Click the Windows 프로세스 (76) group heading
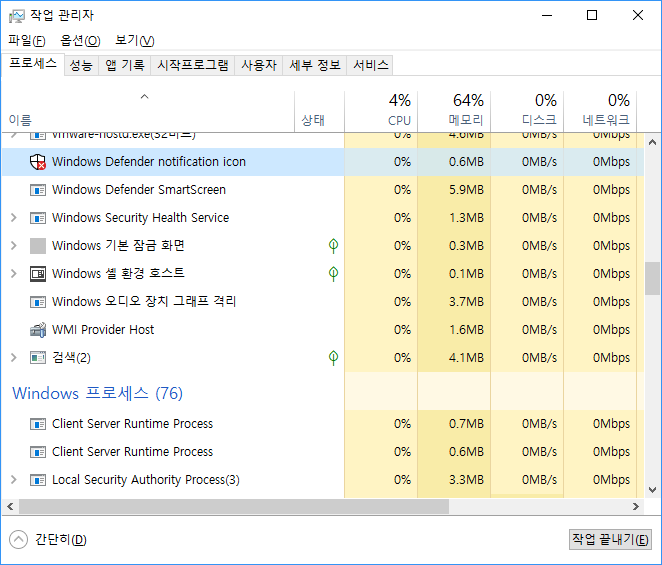662x565 pixels. 97,393
